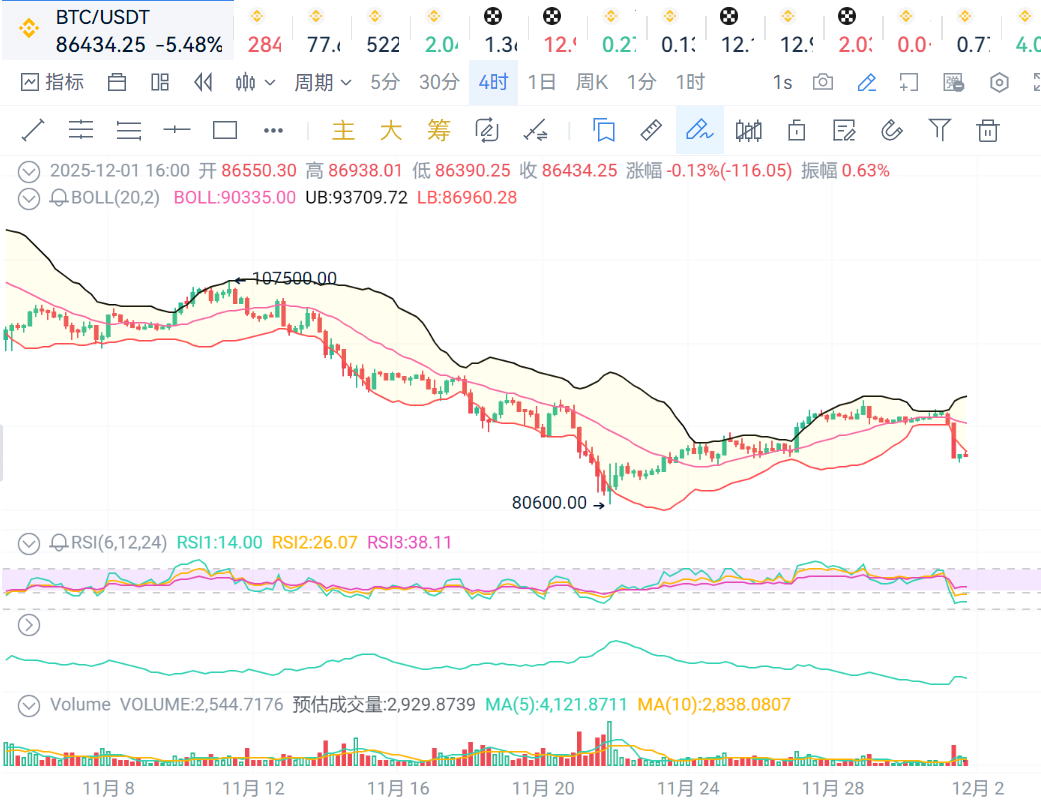
Task: Switch to the 30分 timeframe
Action: (439, 82)
